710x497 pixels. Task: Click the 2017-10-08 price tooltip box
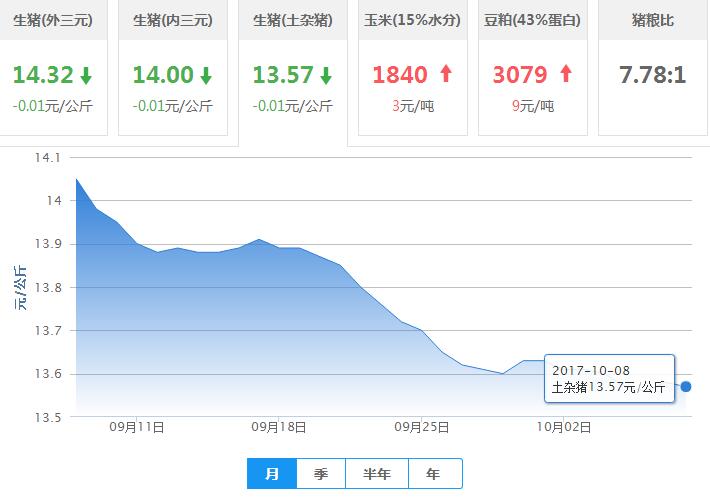(x=608, y=378)
